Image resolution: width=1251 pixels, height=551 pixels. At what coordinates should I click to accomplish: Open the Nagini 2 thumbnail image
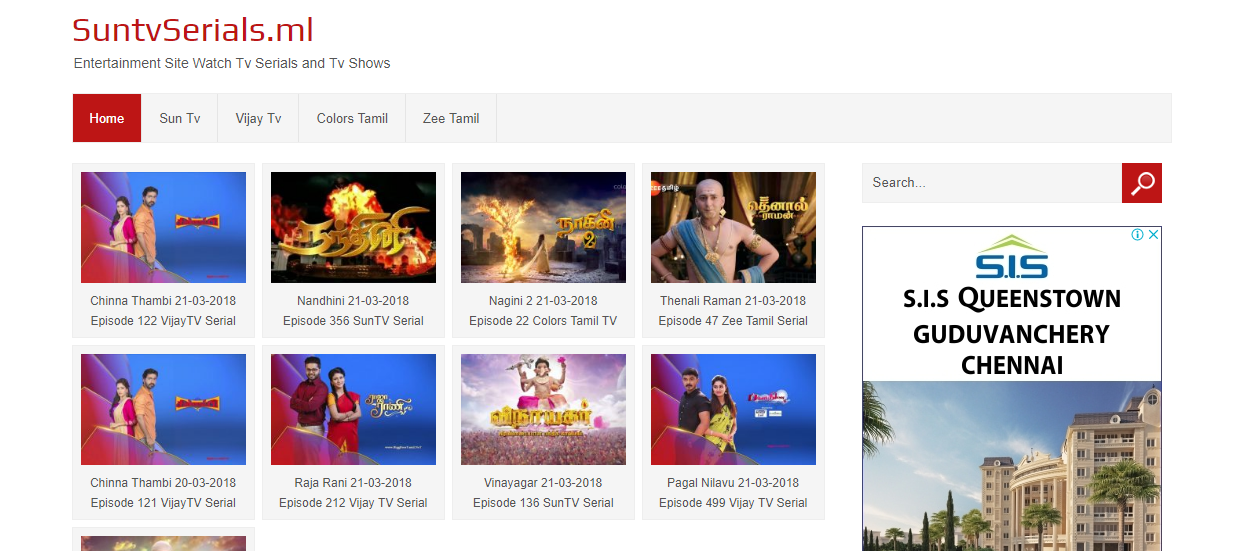point(543,227)
